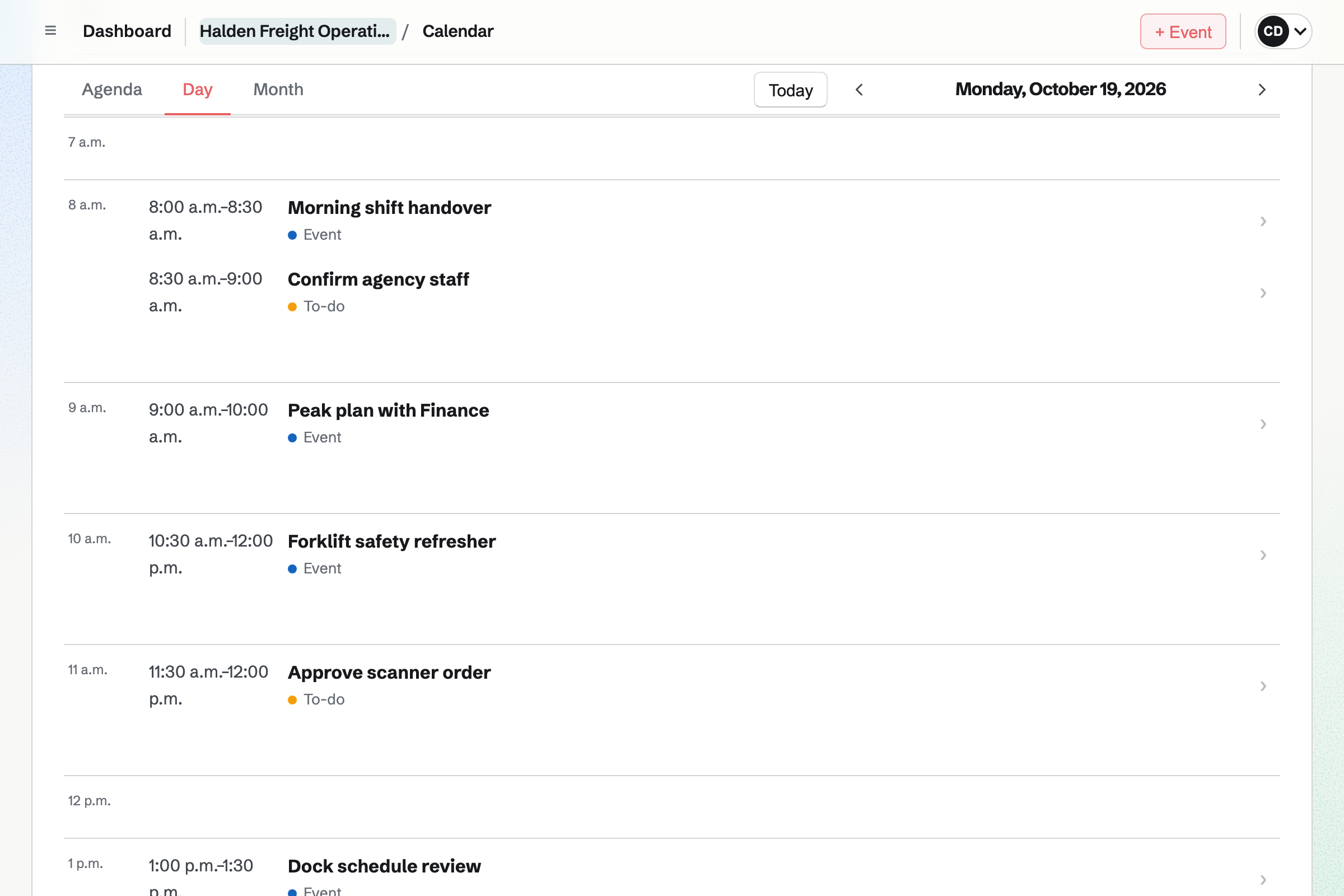Expand Morning shift handover row chevron
This screenshot has height=896, width=1344.
coord(1263,221)
